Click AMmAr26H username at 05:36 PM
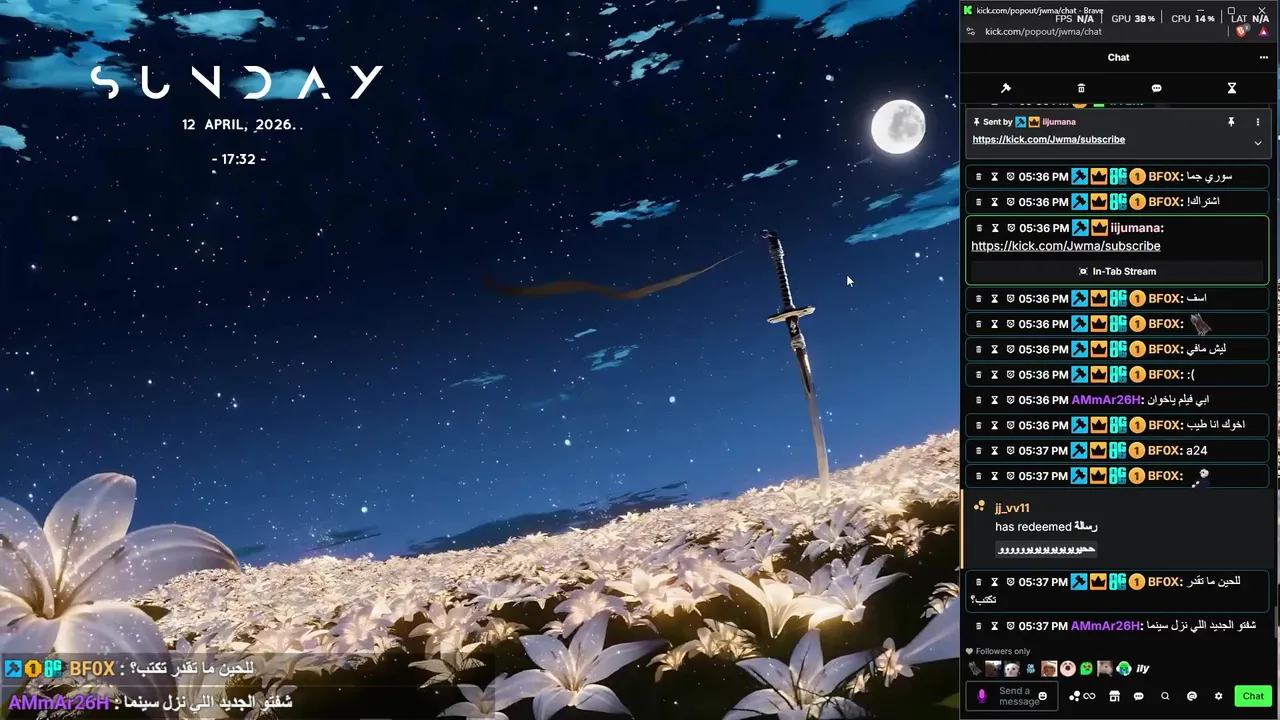 [x=1106, y=400]
